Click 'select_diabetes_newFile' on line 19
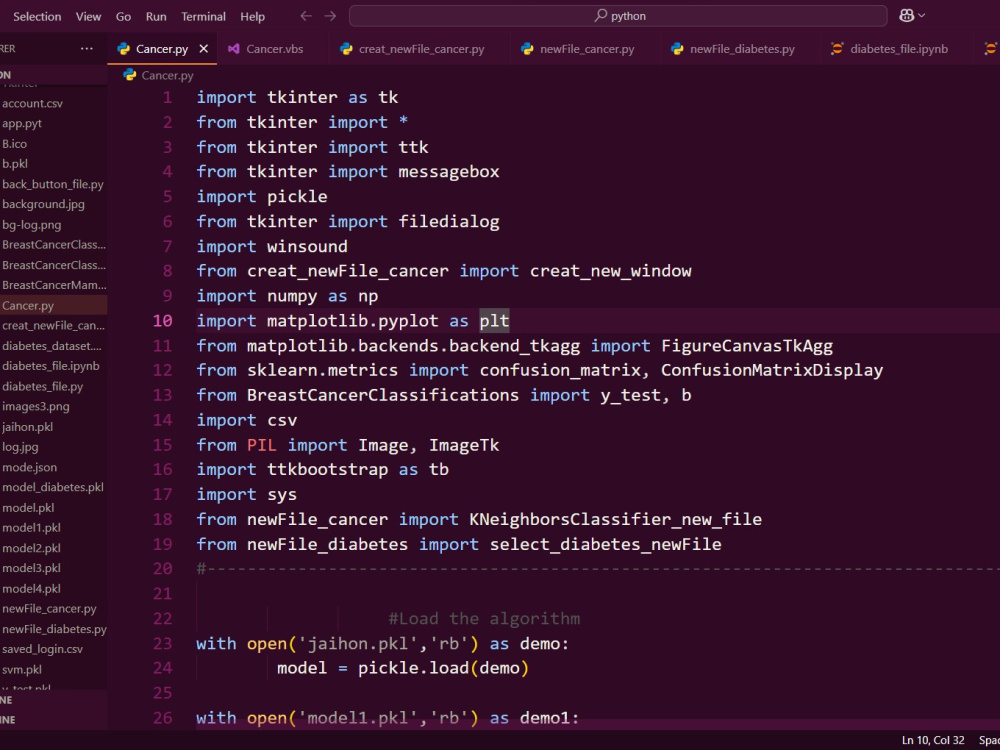The width and height of the screenshot is (1000, 750). 605,545
